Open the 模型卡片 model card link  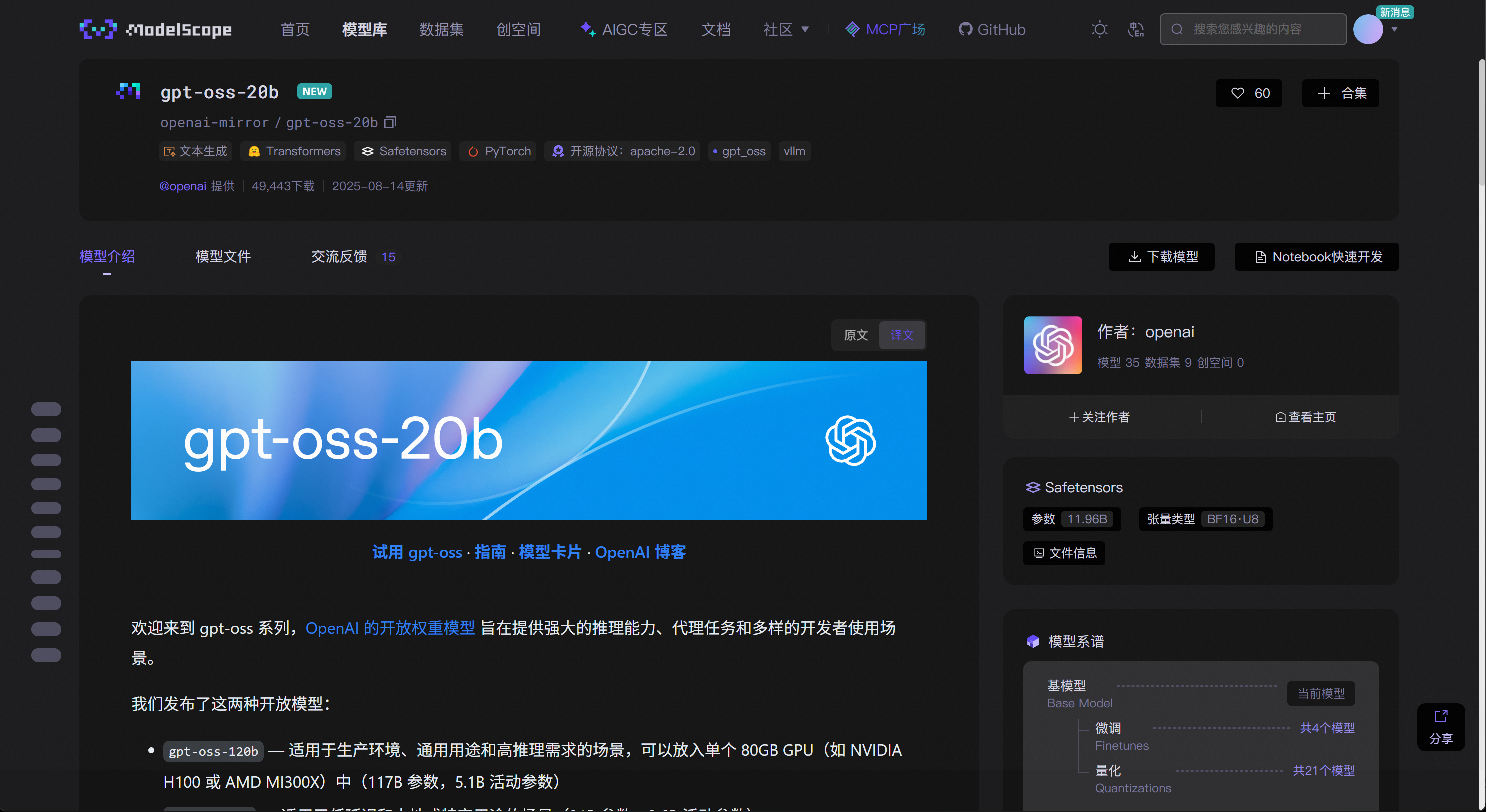point(550,552)
